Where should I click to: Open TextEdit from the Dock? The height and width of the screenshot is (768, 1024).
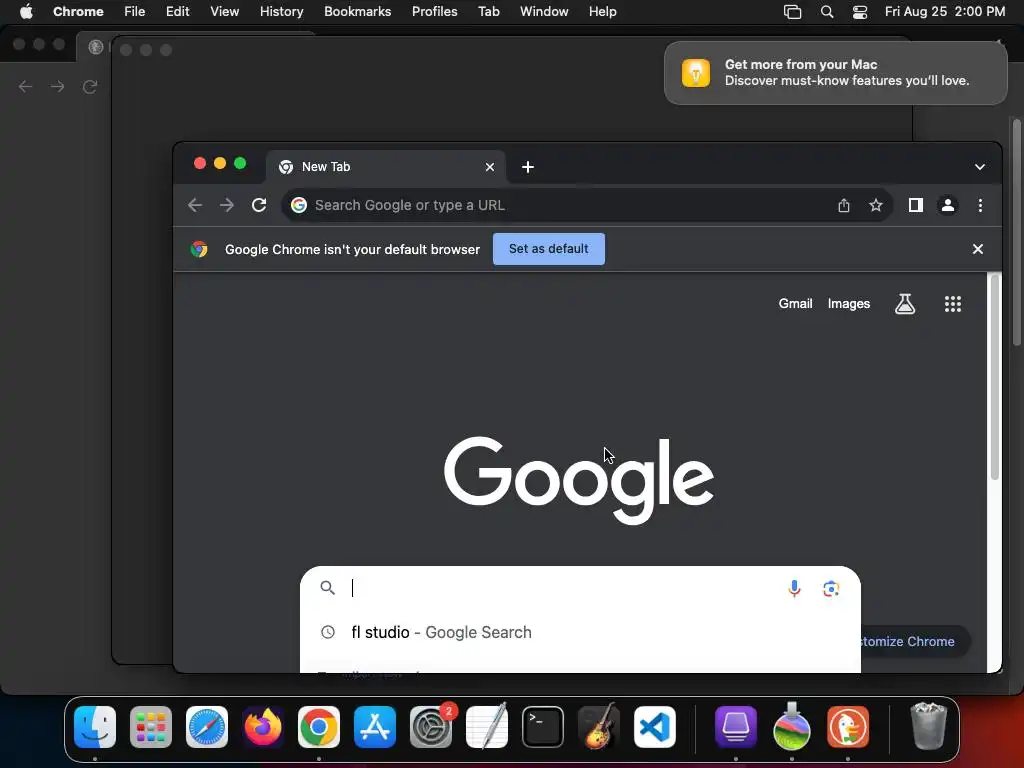[x=487, y=726]
